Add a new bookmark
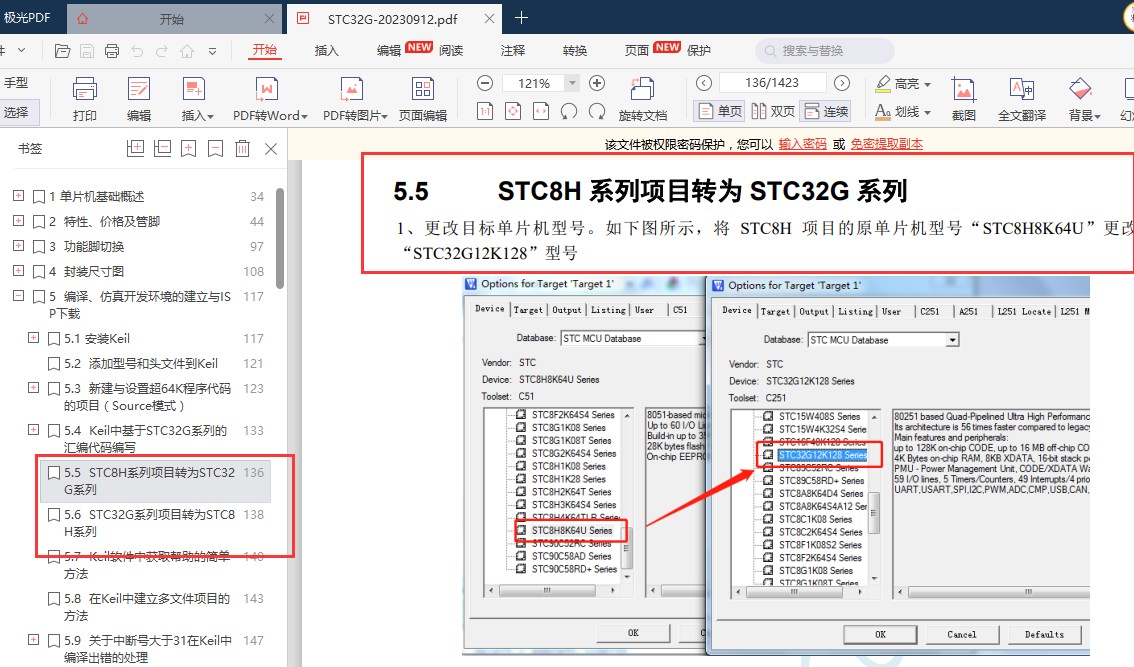The height and width of the screenshot is (667, 1134). [189, 148]
